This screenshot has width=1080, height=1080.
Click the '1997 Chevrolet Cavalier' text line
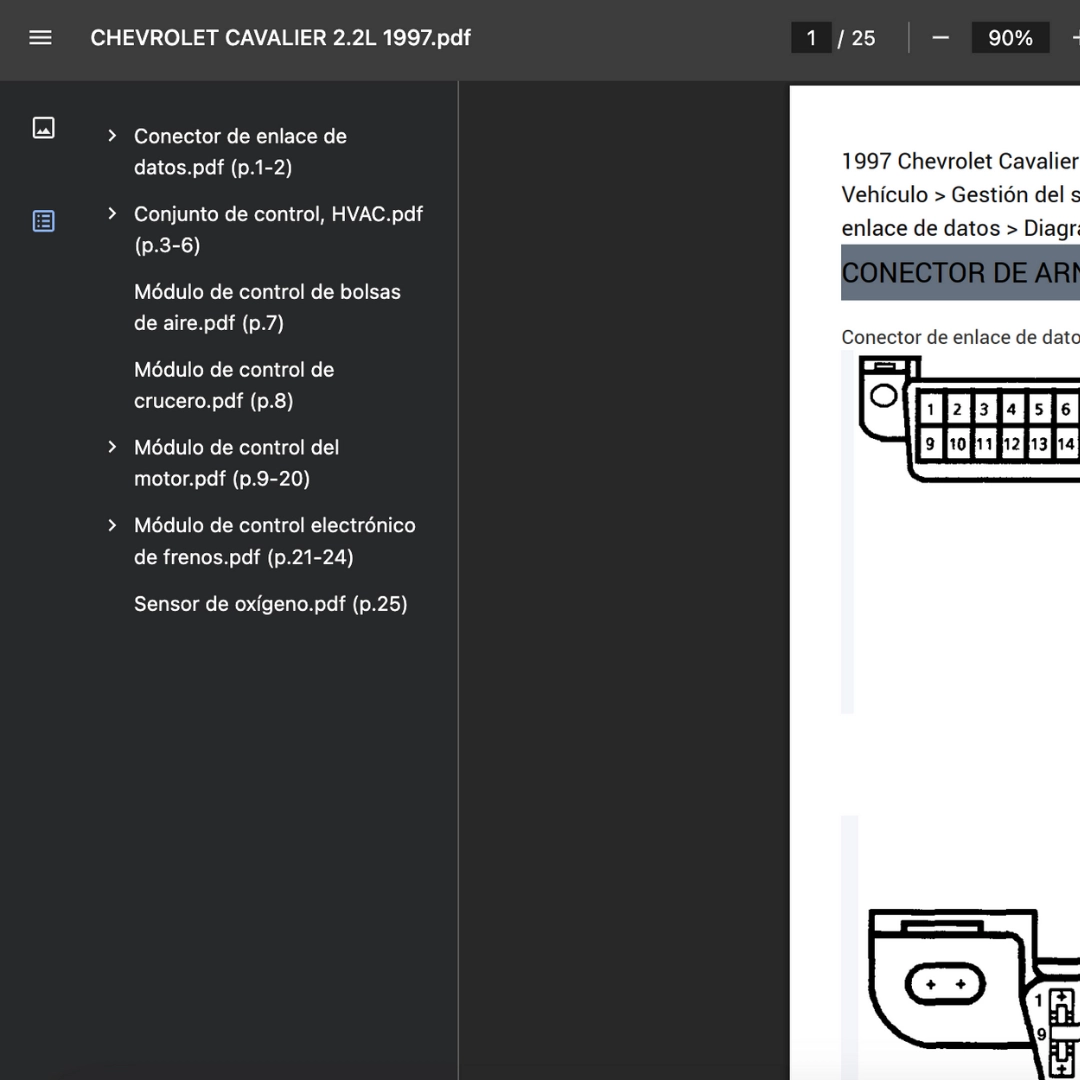click(960, 161)
